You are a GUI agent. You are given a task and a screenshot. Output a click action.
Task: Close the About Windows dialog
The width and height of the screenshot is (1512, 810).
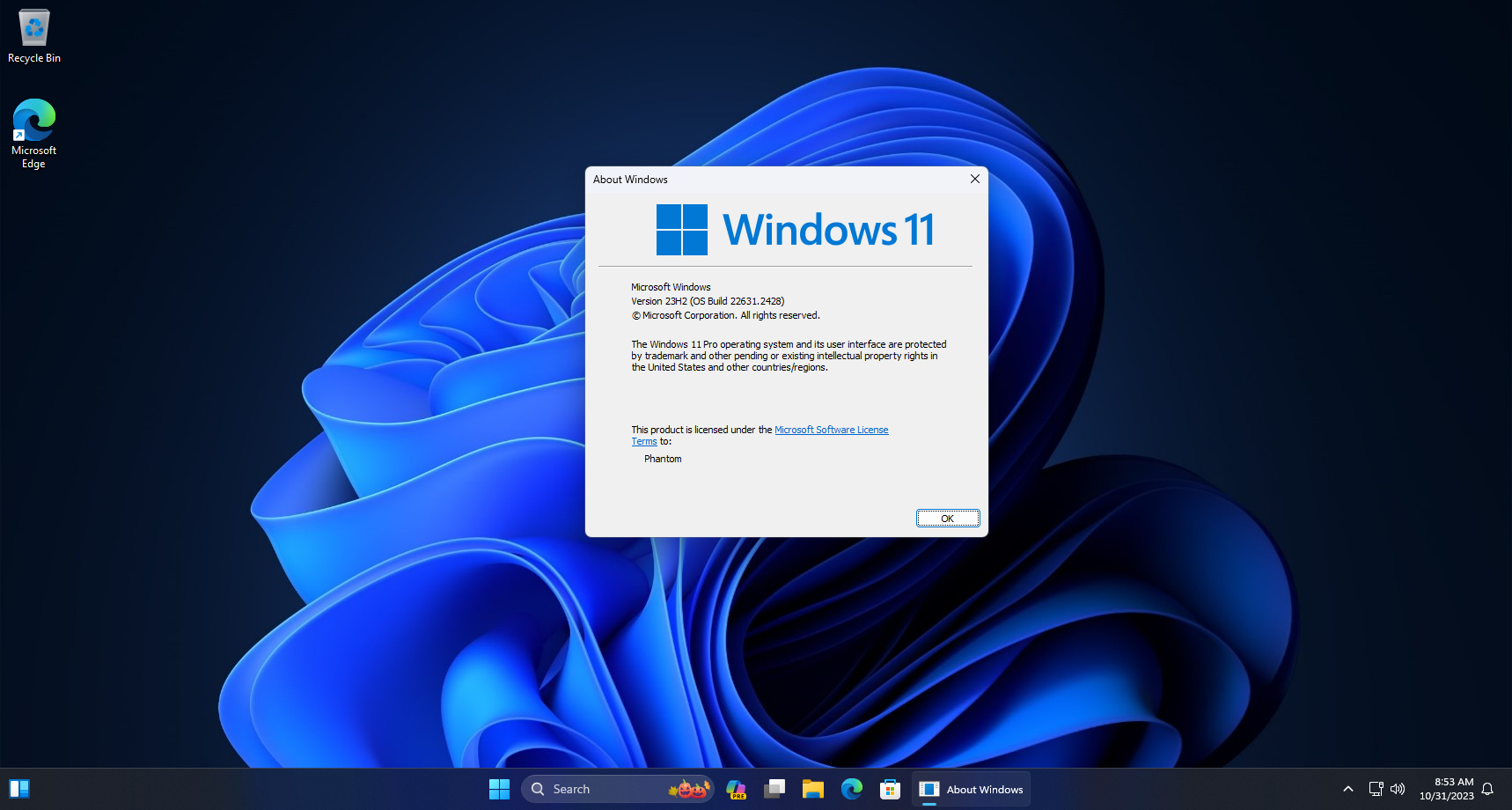(x=974, y=179)
